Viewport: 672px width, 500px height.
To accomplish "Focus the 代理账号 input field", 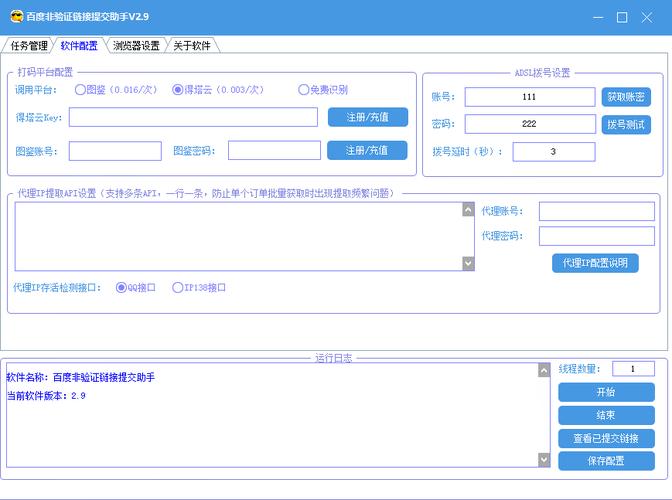I will (x=597, y=211).
